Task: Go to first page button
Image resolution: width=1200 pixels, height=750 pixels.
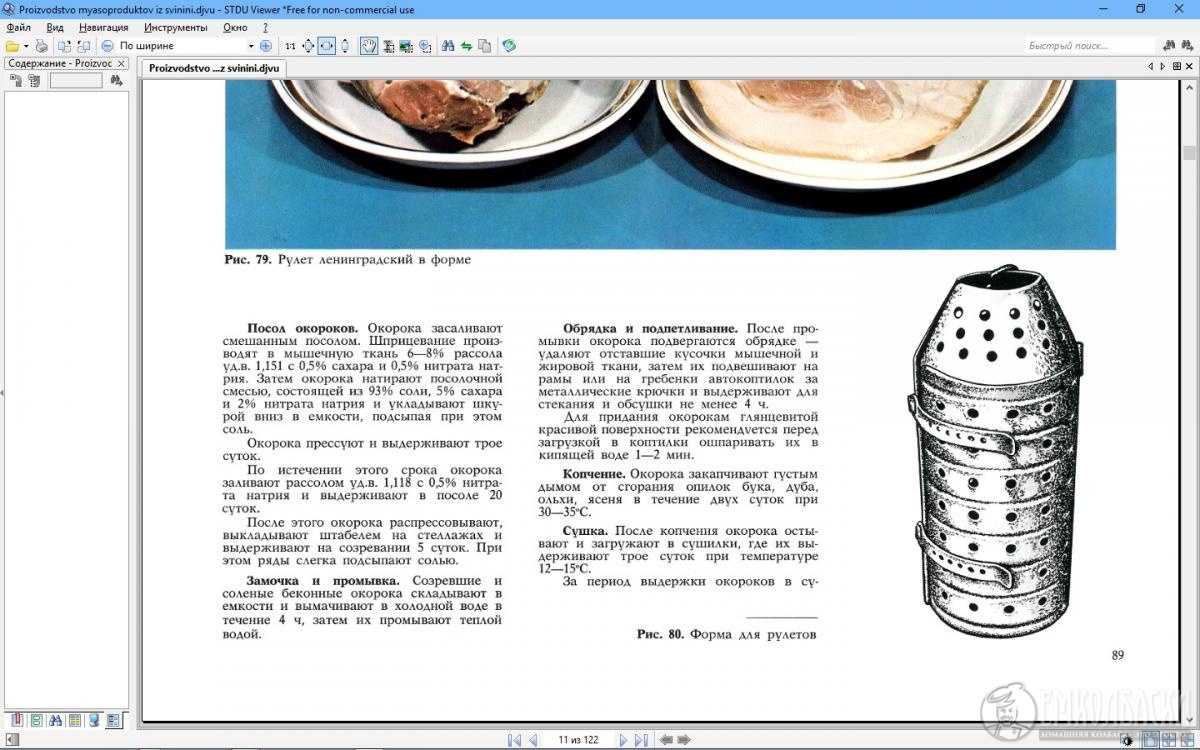Action: coord(514,740)
